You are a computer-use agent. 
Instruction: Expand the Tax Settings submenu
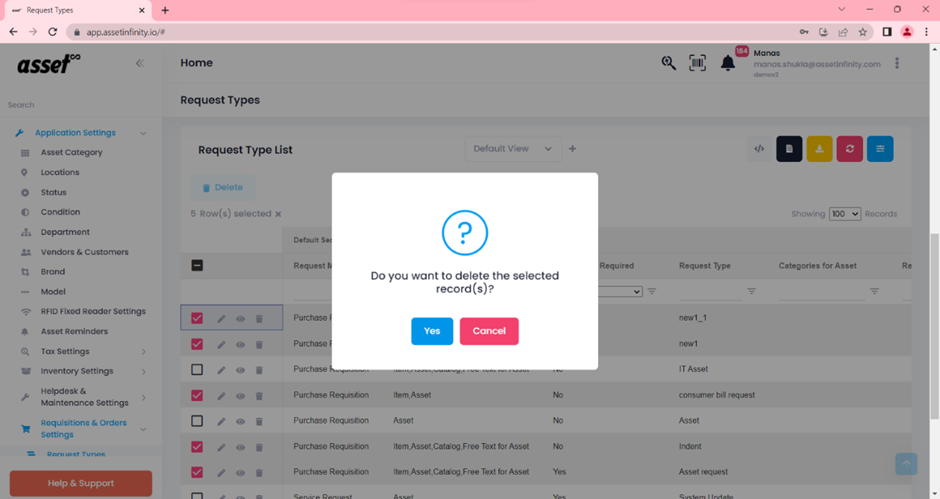[143, 352]
